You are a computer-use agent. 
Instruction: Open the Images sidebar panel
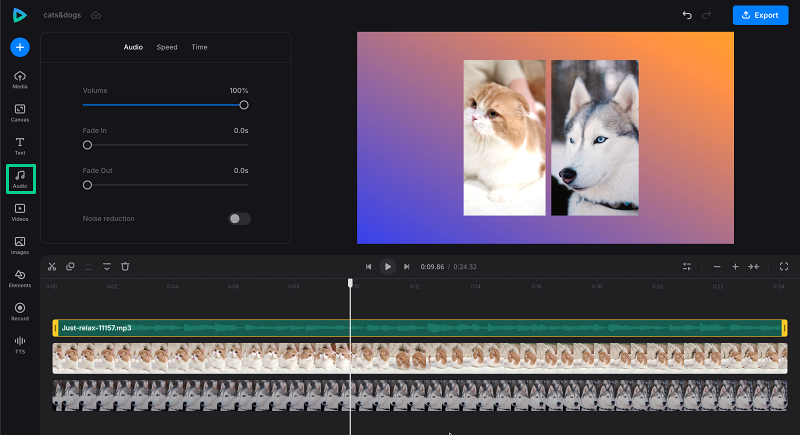pyautogui.click(x=20, y=246)
